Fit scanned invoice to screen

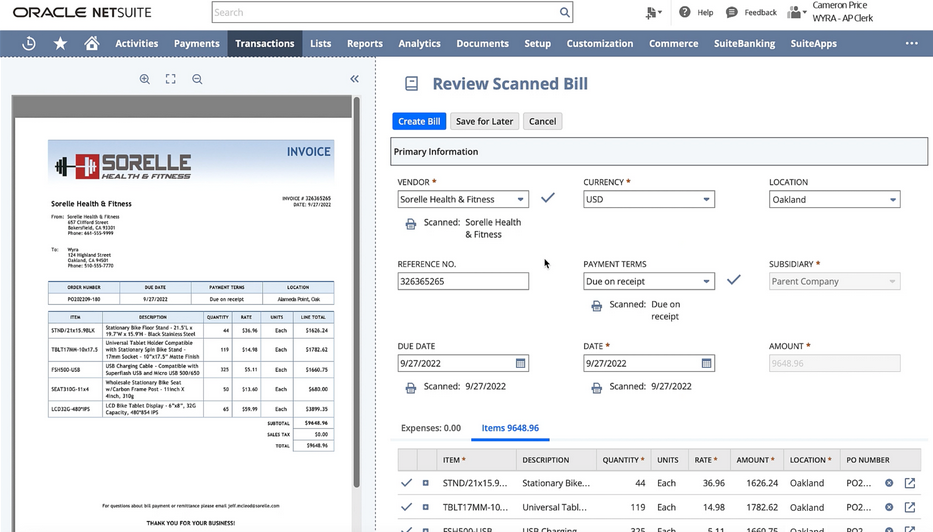click(x=171, y=79)
